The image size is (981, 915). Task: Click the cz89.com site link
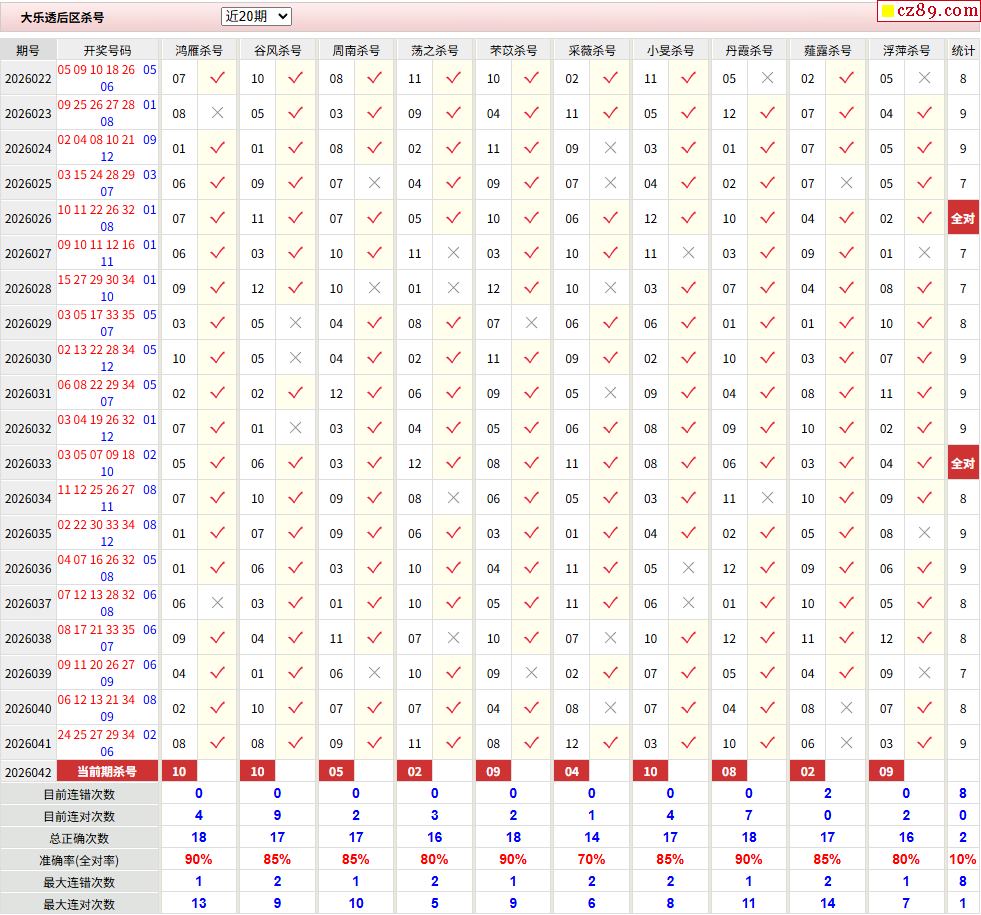point(937,11)
